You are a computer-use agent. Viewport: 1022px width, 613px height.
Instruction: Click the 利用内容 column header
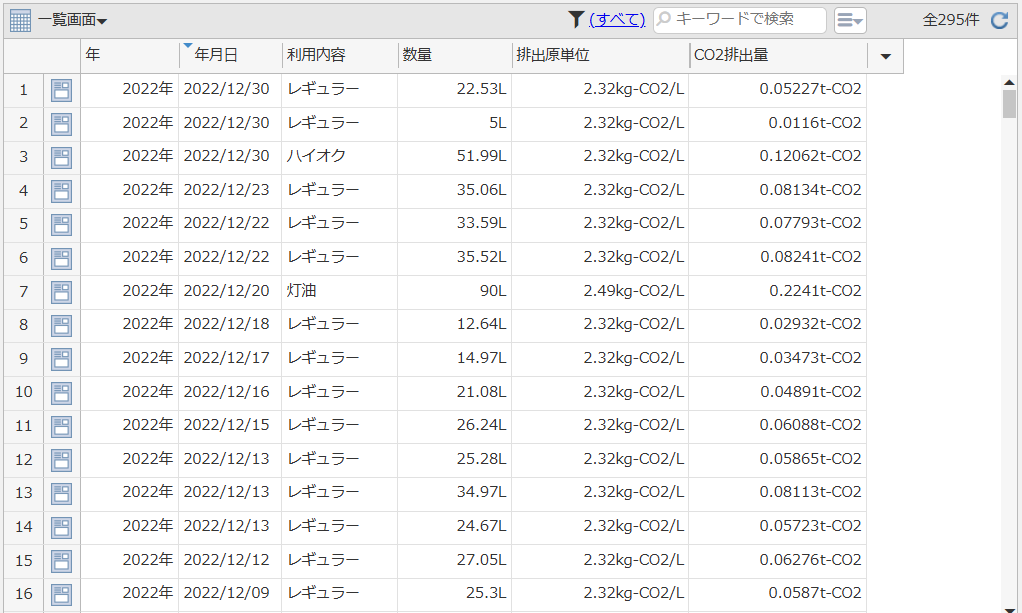339,56
